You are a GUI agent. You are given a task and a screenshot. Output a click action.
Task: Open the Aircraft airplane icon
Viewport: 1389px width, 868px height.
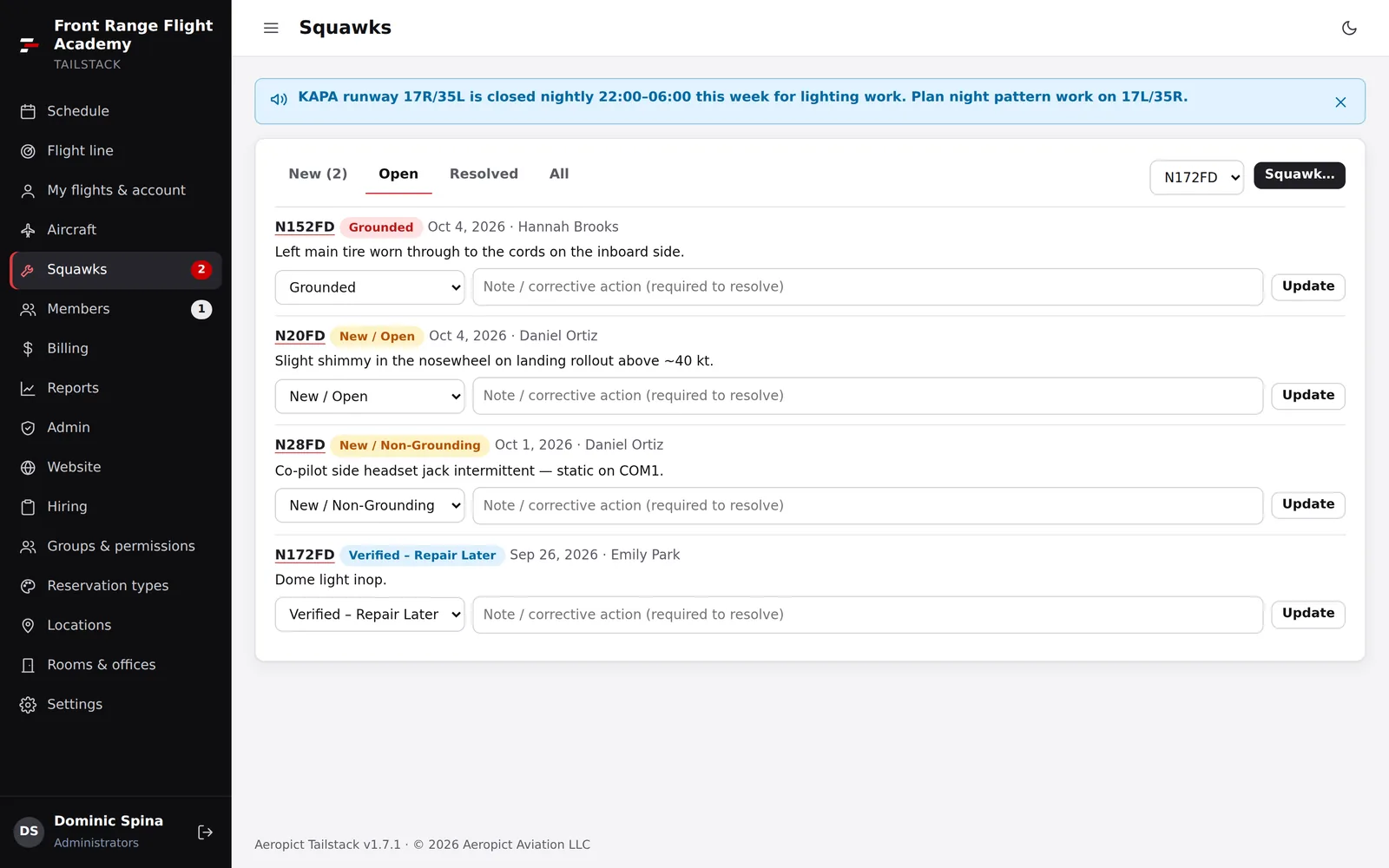click(x=28, y=230)
